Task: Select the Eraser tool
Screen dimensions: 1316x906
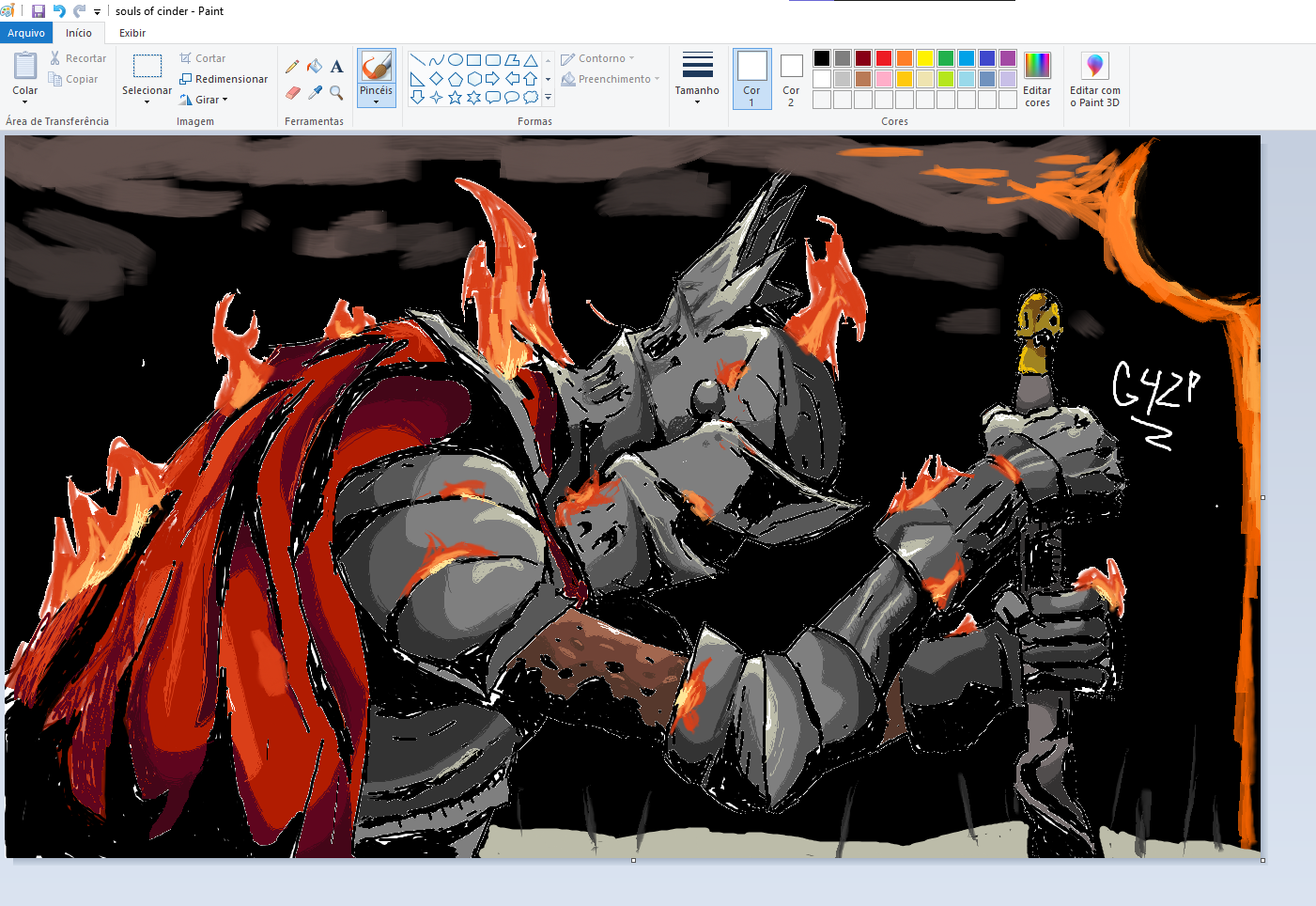Action: coord(292,92)
